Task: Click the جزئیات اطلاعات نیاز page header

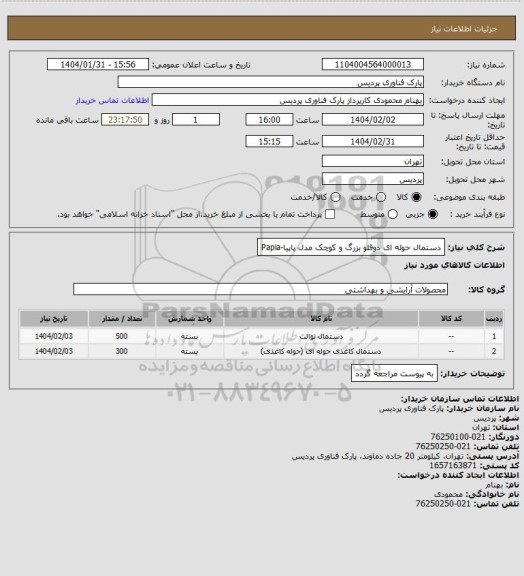Action: click(464, 29)
